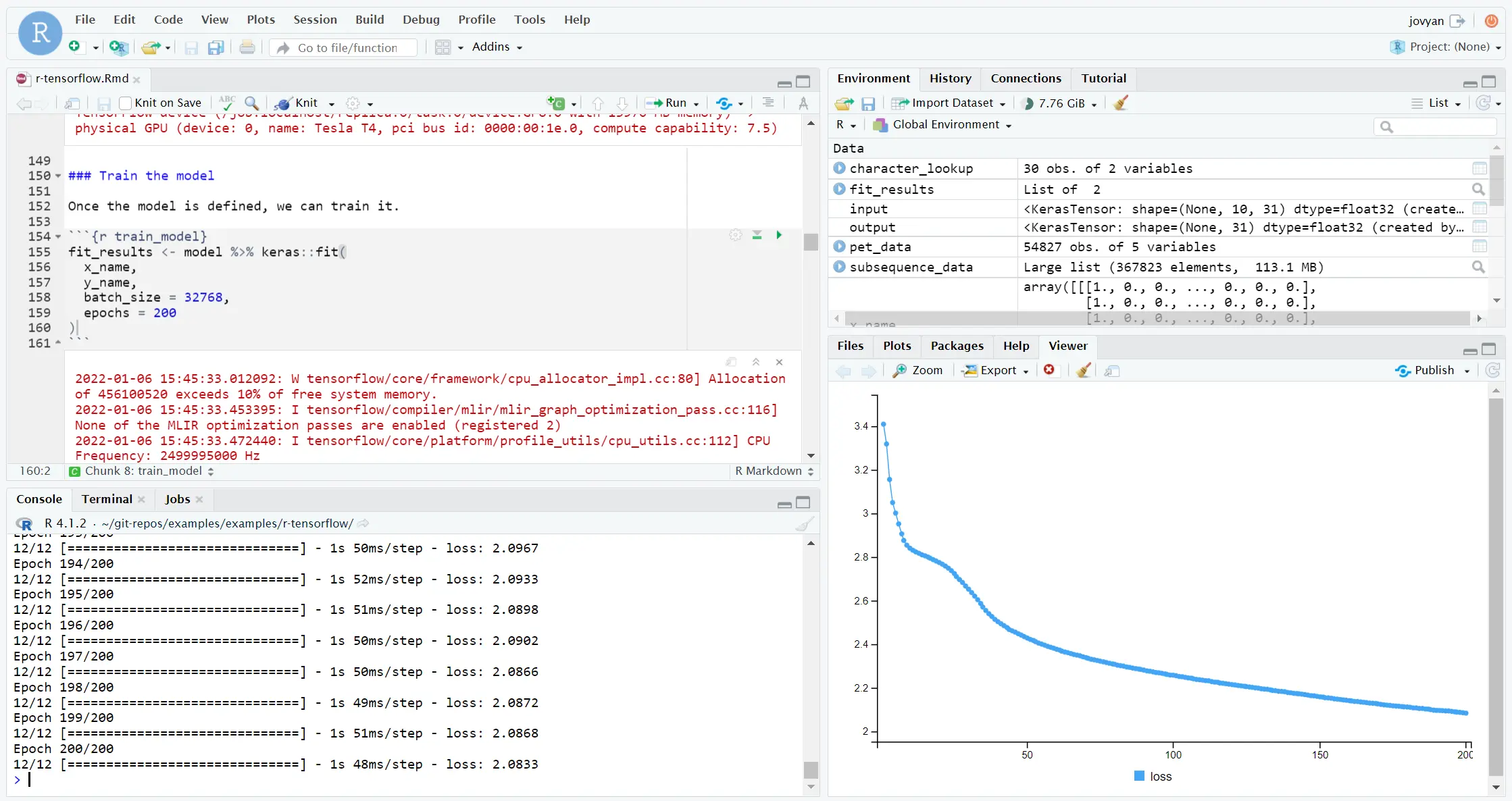Open the Project: (None) dropdown
This screenshot has width=1512, height=801.
click(1445, 47)
